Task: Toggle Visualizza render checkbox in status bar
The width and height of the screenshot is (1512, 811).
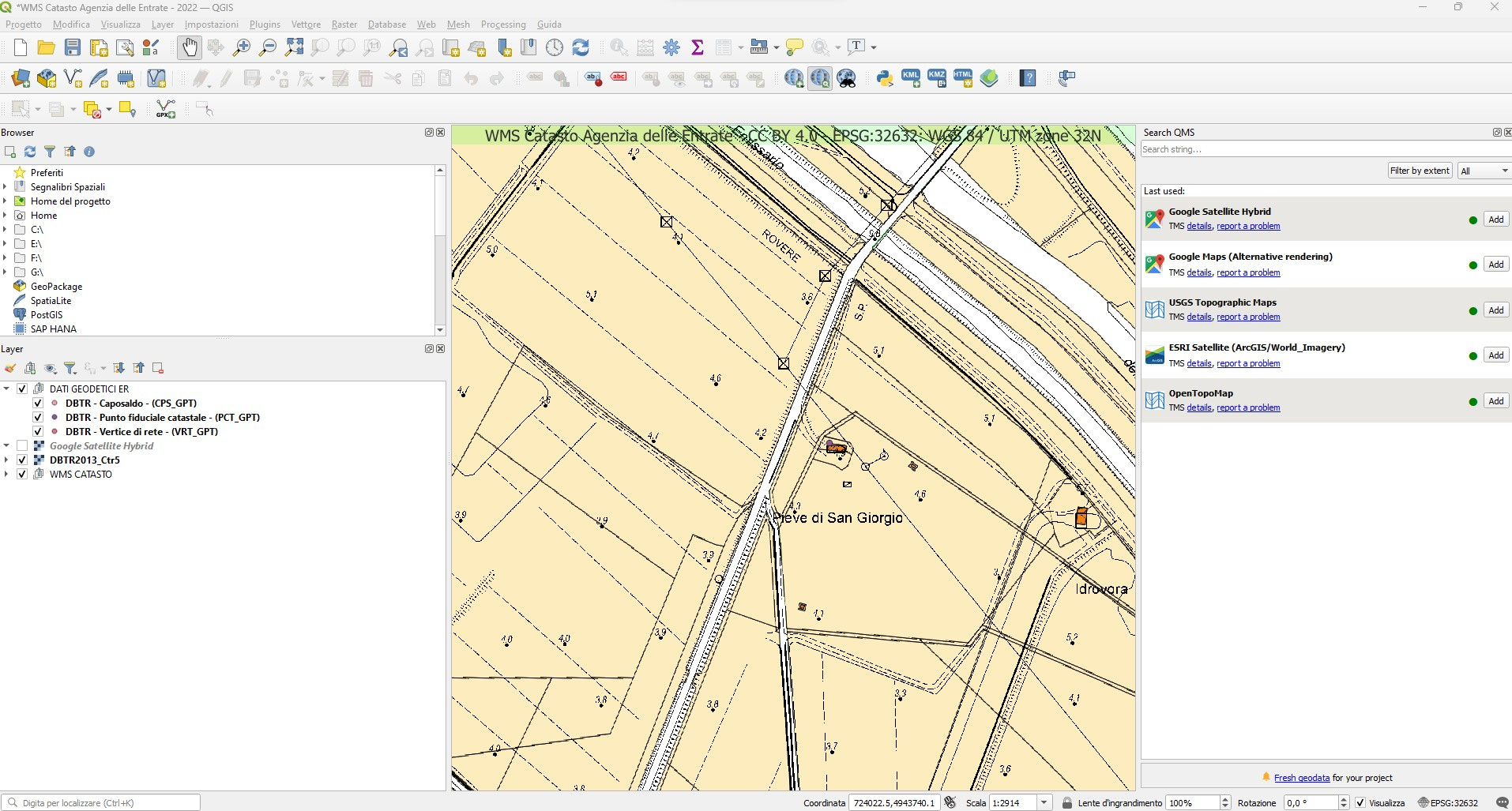Action: [1360, 802]
